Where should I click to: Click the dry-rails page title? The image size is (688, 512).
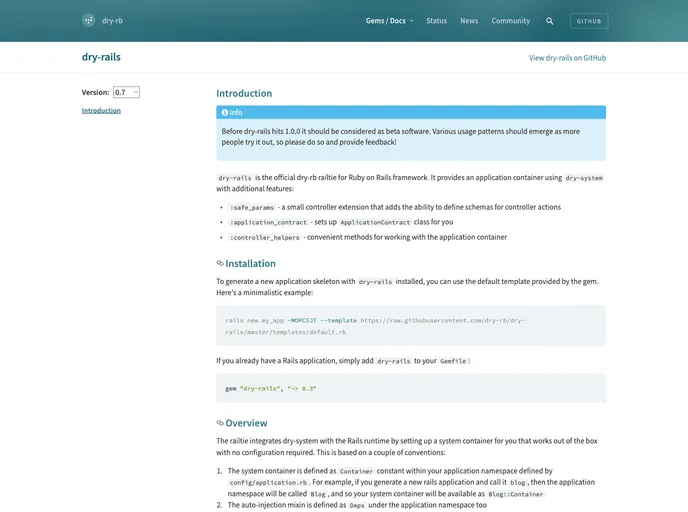(101, 57)
